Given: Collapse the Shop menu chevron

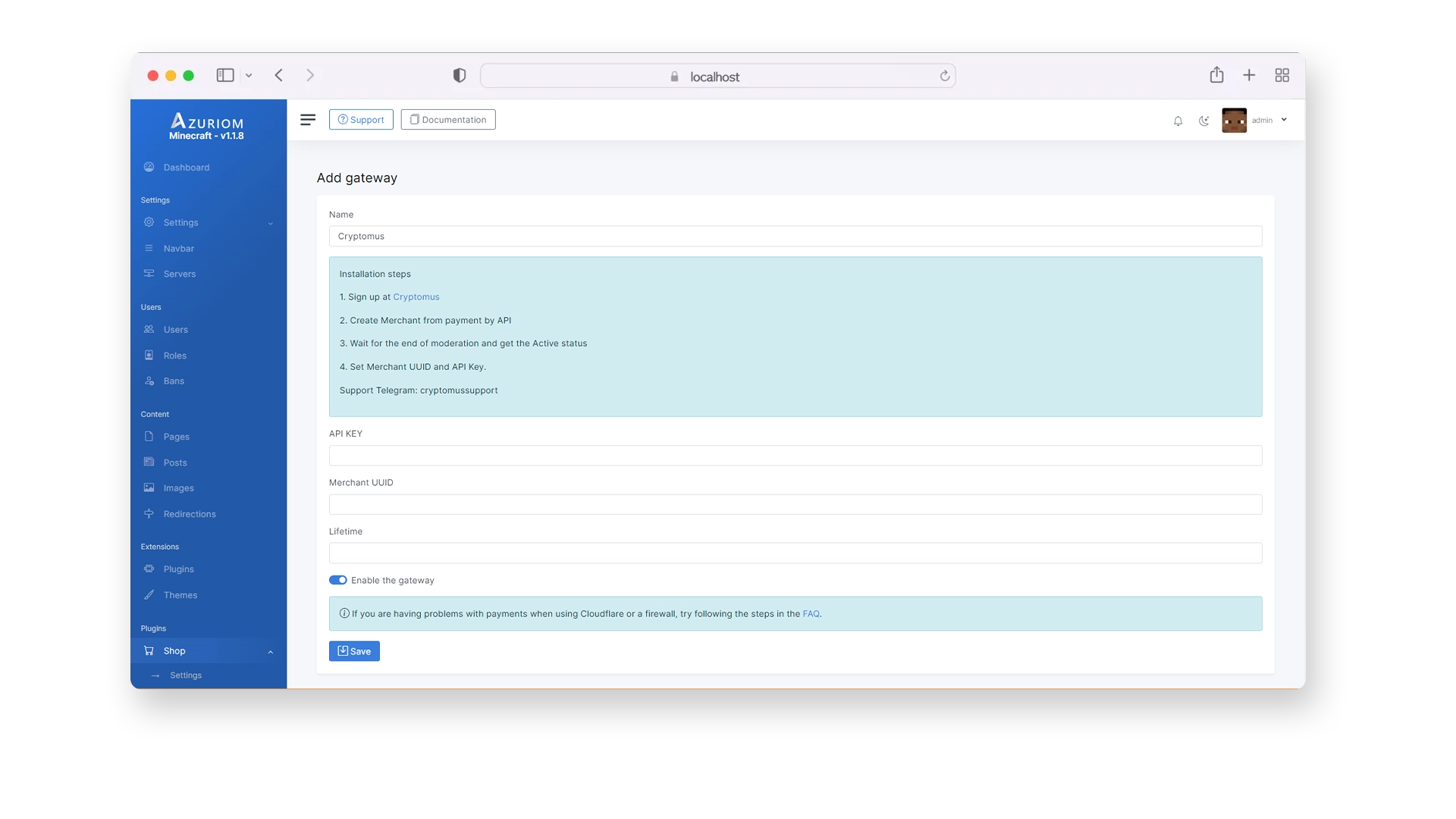Looking at the screenshot, I should (x=271, y=652).
